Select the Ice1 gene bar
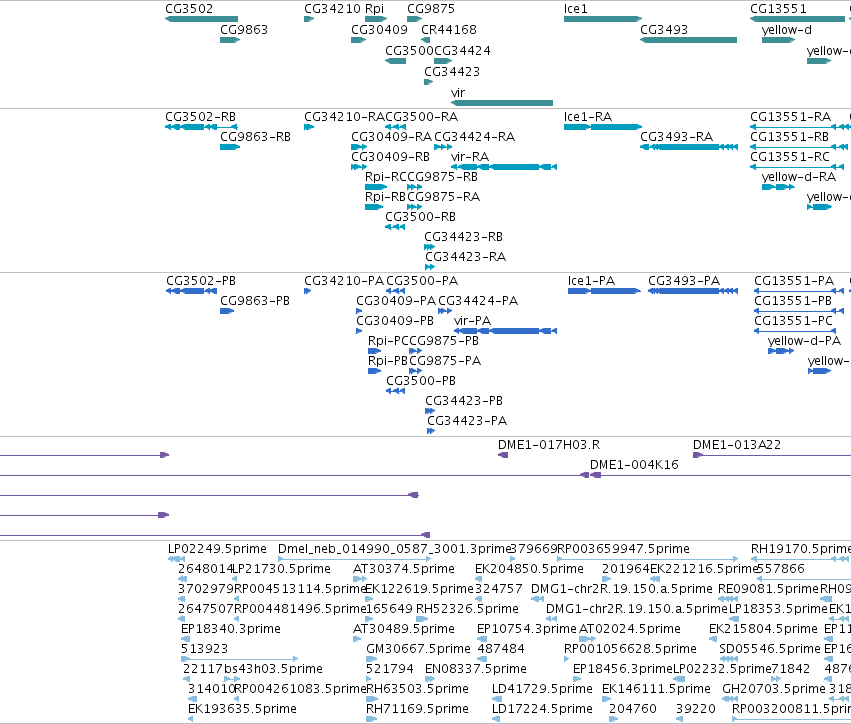This screenshot has height=724, width=851. 603,19
